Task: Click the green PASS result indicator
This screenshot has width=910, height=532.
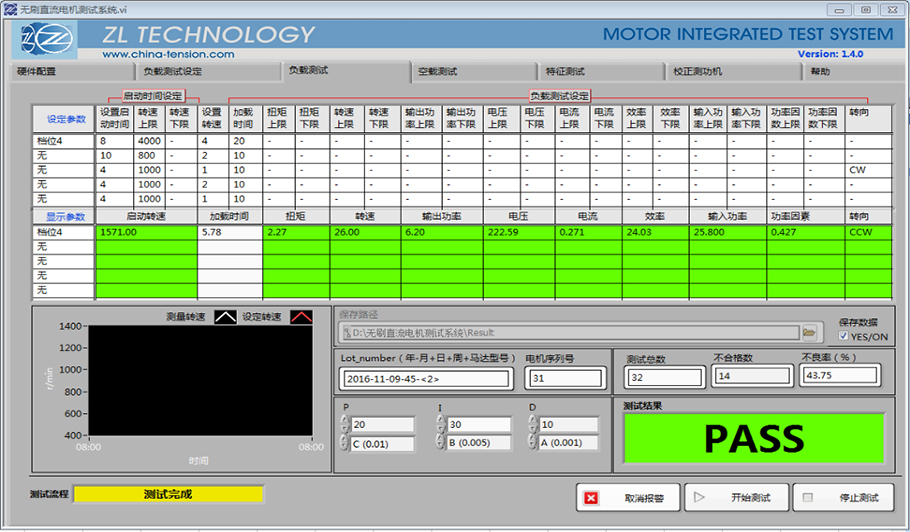Action: click(x=753, y=439)
